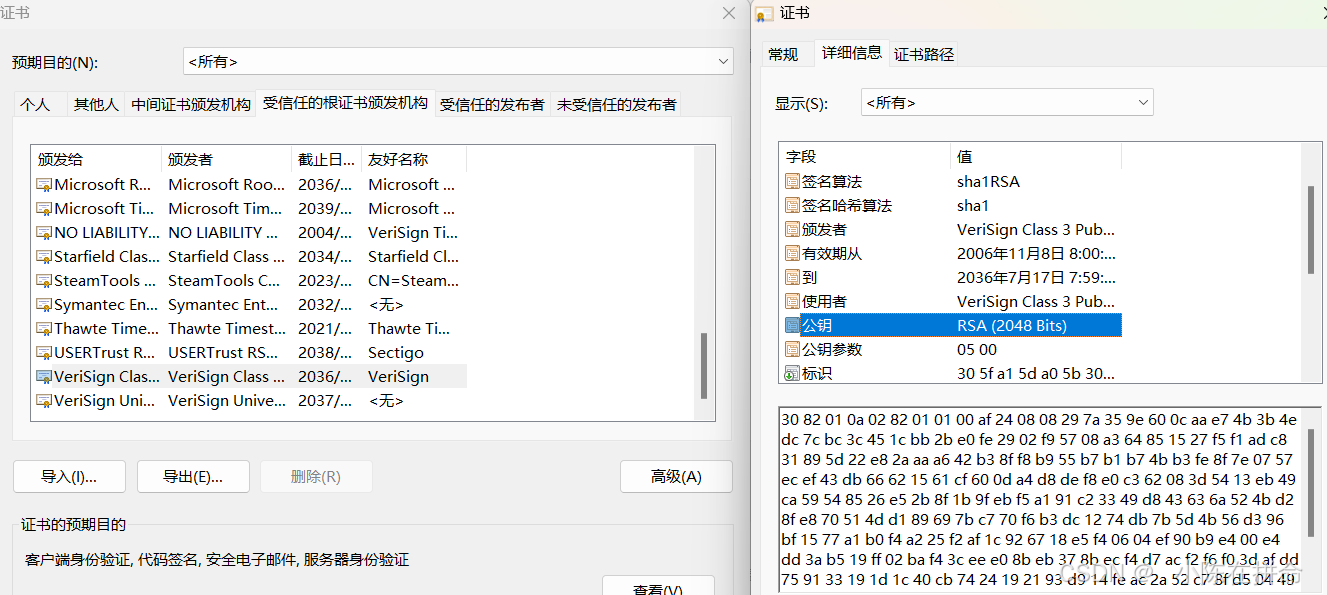
Task: Close the left 证书 manager window
Action: pyautogui.click(x=729, y=13)
